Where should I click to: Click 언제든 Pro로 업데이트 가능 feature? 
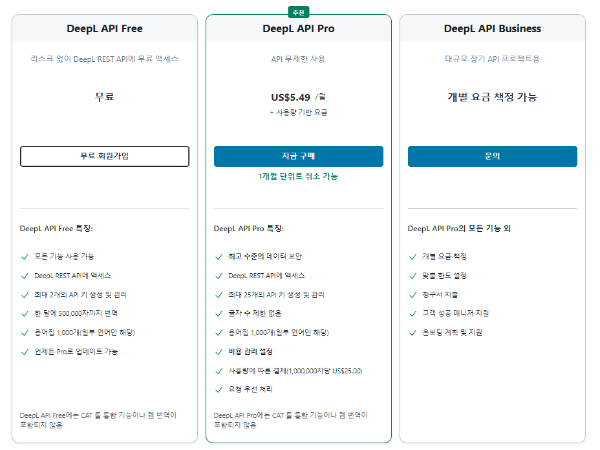76,352
